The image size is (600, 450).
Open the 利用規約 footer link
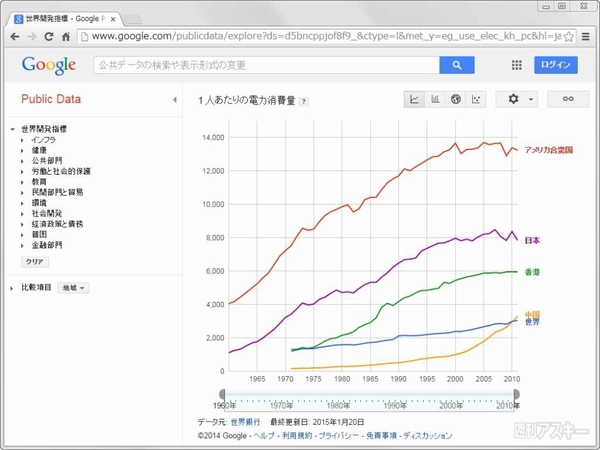297,435
